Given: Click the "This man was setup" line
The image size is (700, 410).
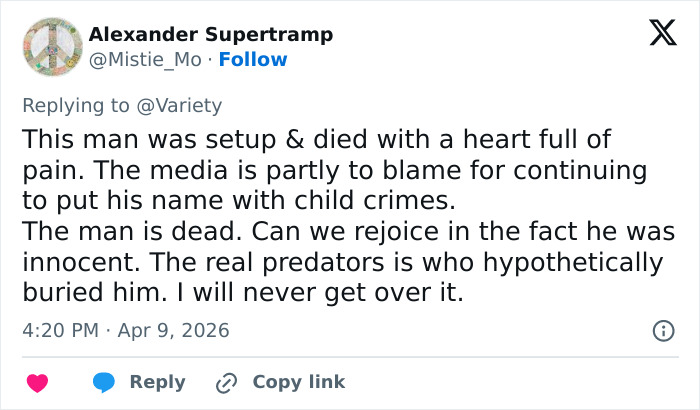Looking at the screenshot, I should 316,138.
